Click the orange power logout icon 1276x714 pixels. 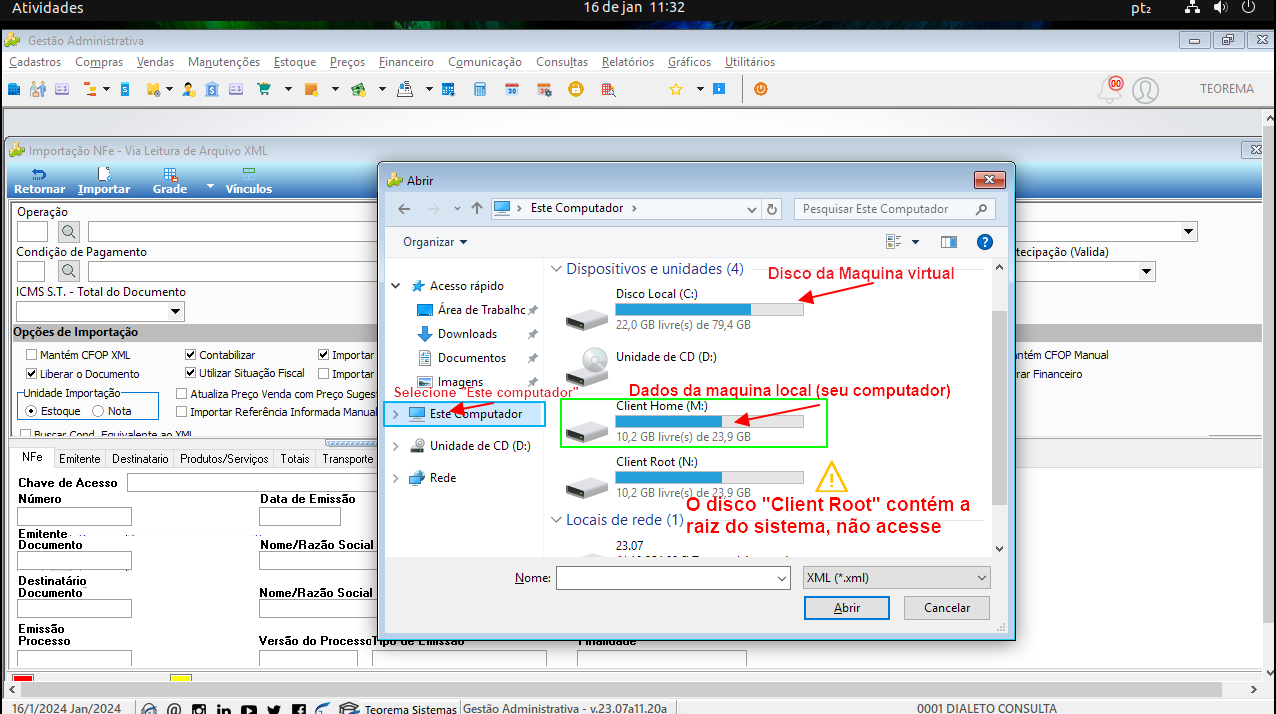(760, 89)
